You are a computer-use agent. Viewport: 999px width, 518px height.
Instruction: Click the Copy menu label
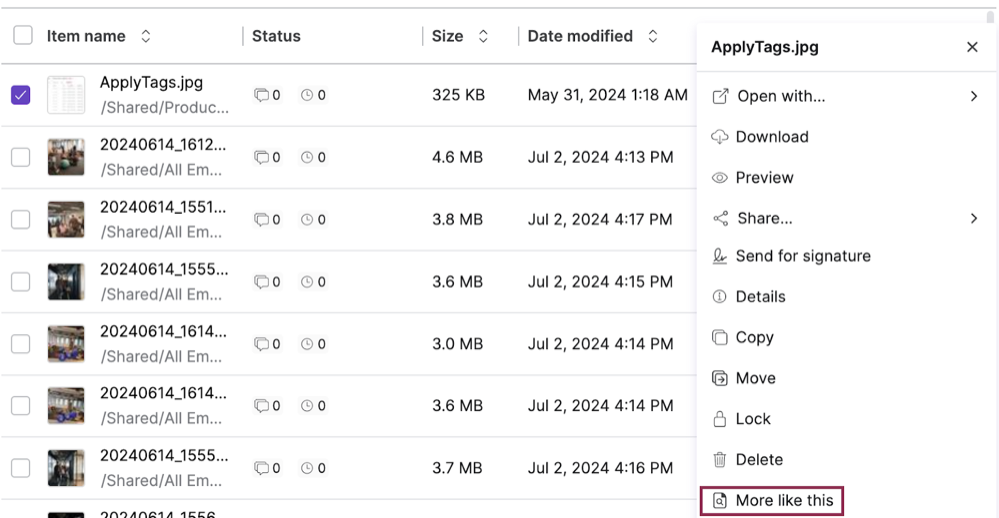coord(754,338)
